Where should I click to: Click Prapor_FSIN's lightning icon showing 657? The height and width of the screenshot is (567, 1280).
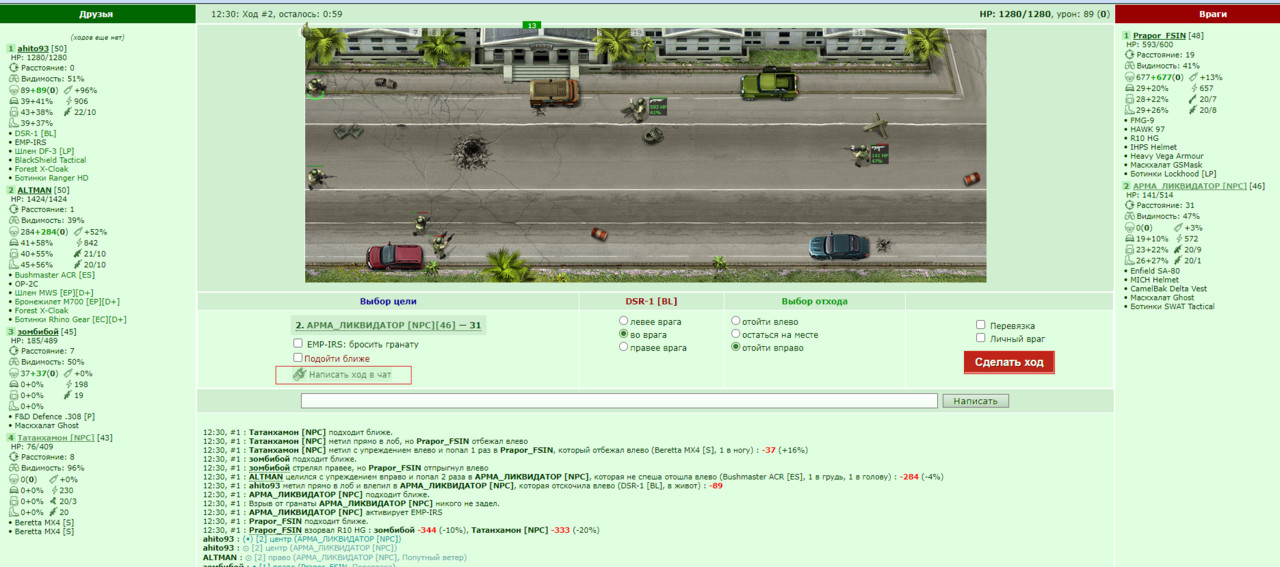[x=1192, y=88]
